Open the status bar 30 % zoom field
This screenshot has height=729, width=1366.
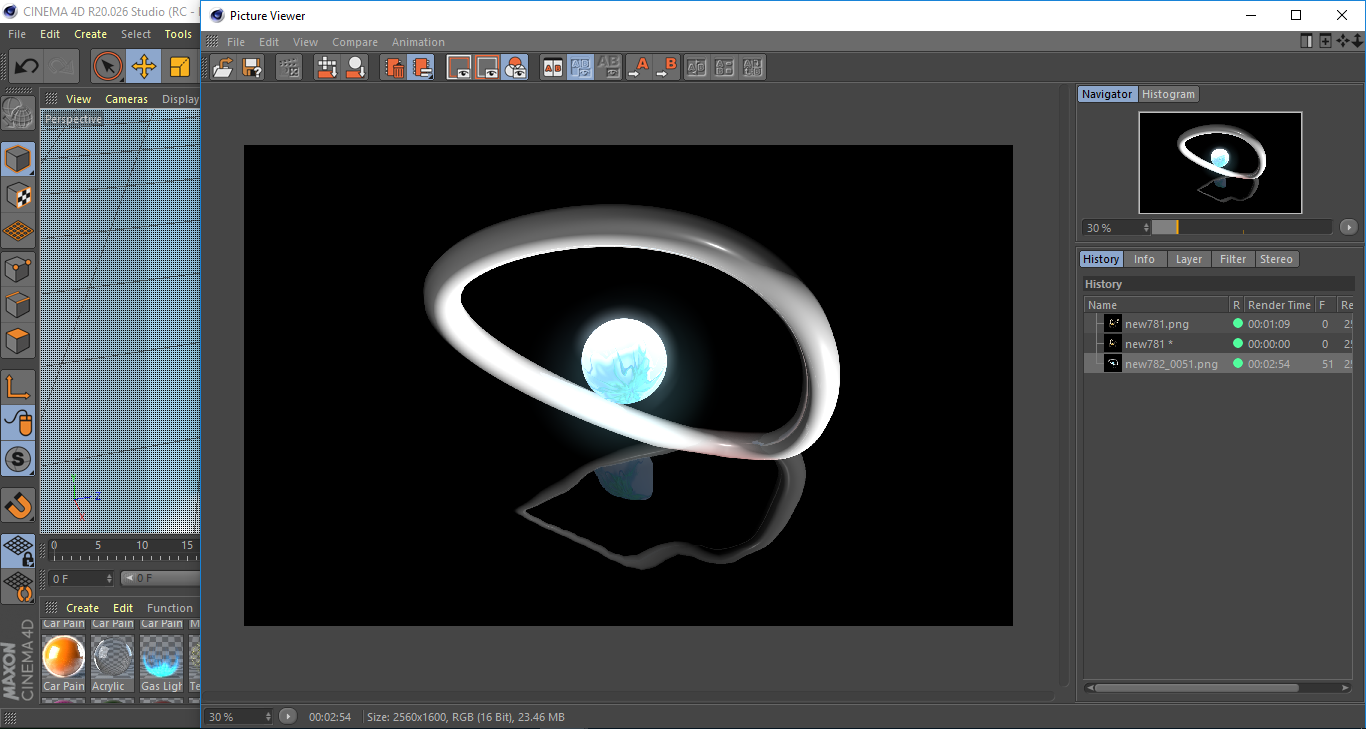tap(239, 717)
